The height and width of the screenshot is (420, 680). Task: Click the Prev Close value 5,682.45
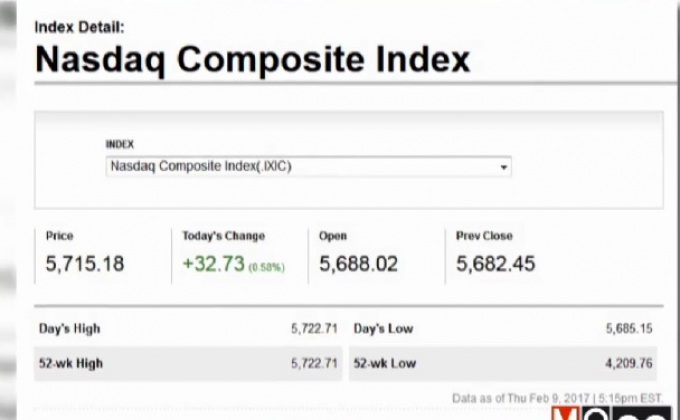tap(495, 265)
